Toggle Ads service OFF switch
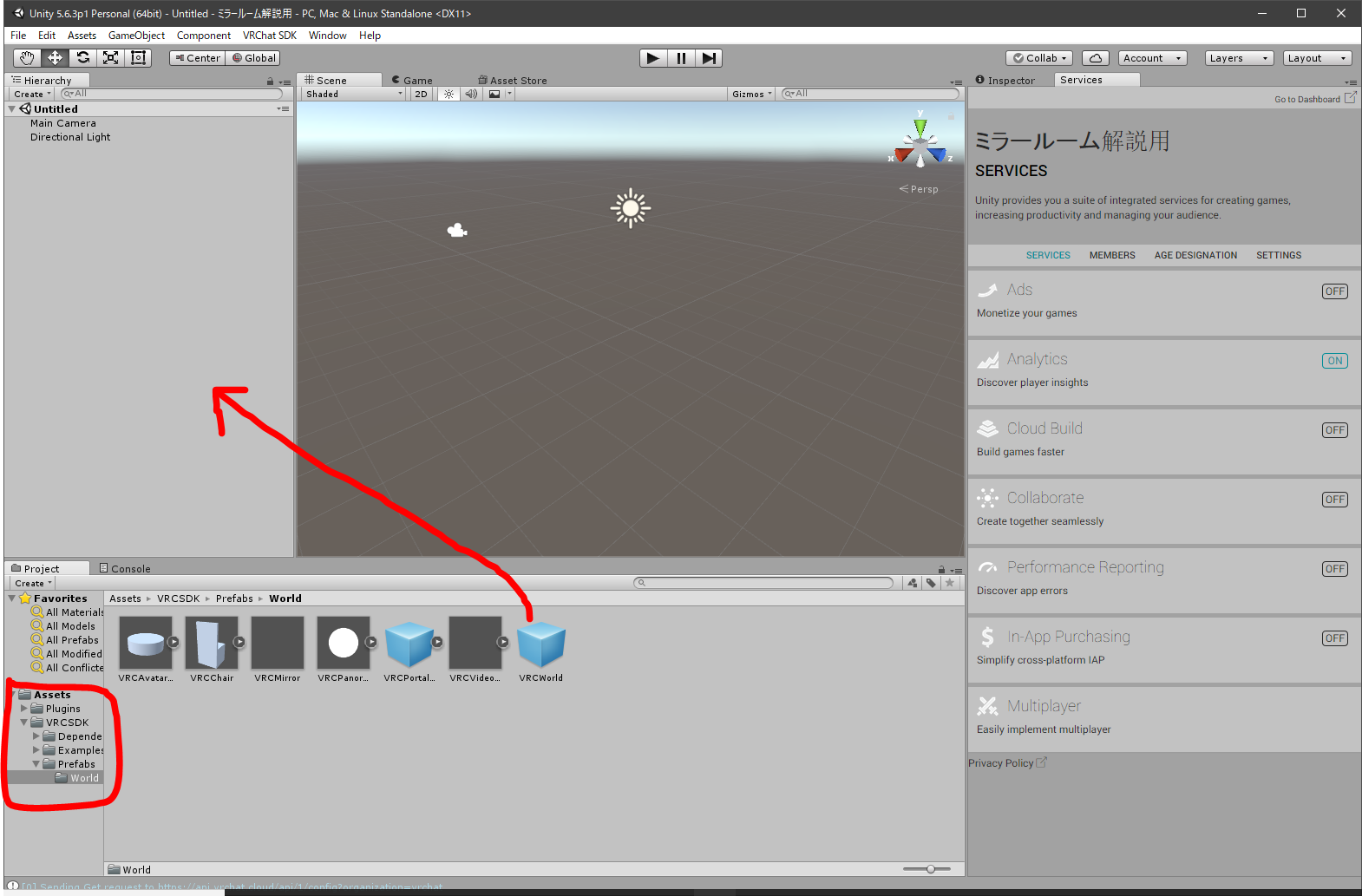 pos(1334,291)
